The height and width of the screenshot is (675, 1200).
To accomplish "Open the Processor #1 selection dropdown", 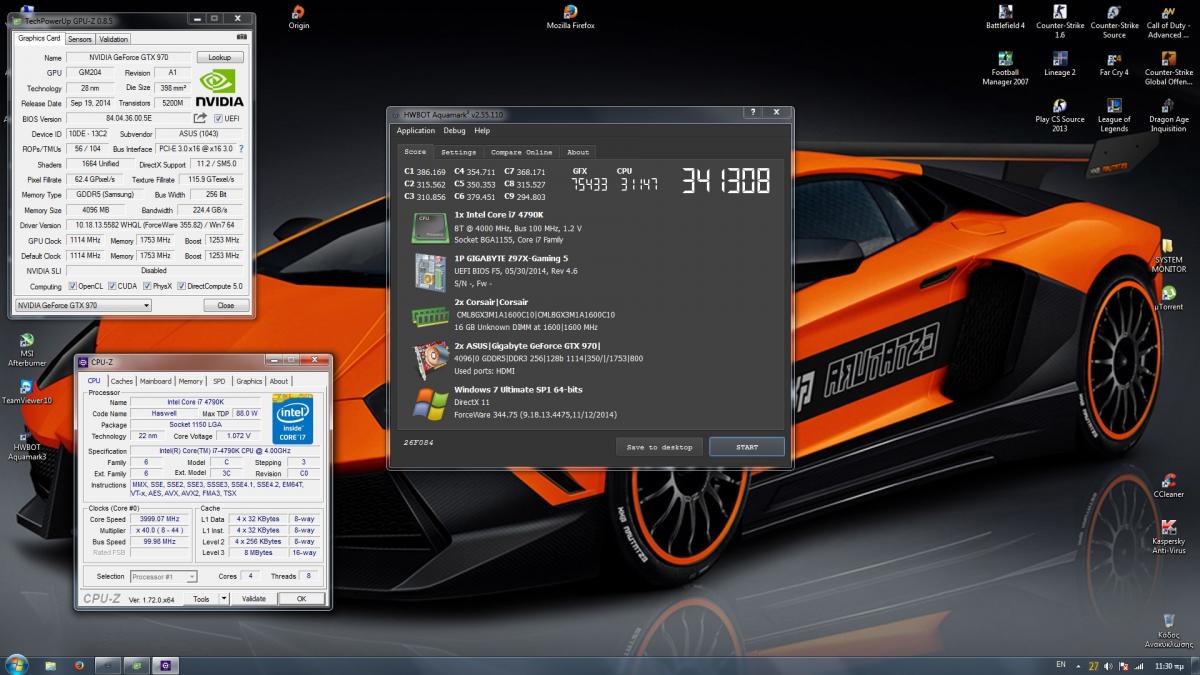I will [x=163, y=576].
